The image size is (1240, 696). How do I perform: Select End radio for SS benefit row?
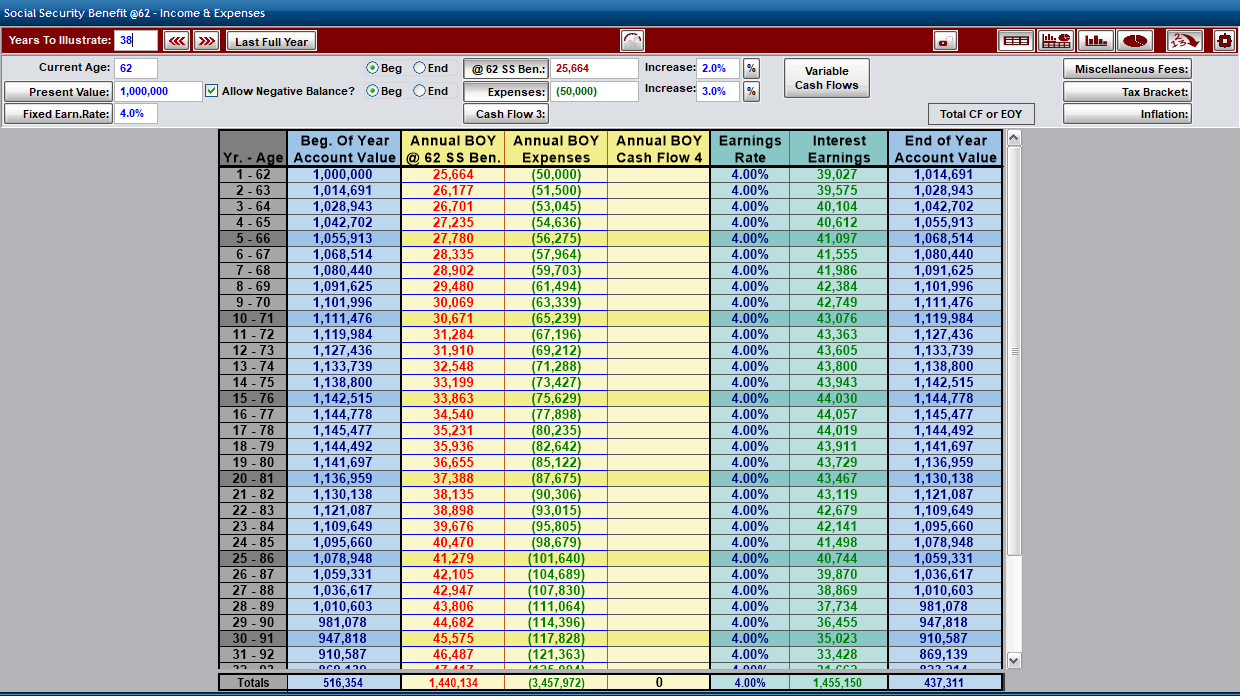coord(419,68)
